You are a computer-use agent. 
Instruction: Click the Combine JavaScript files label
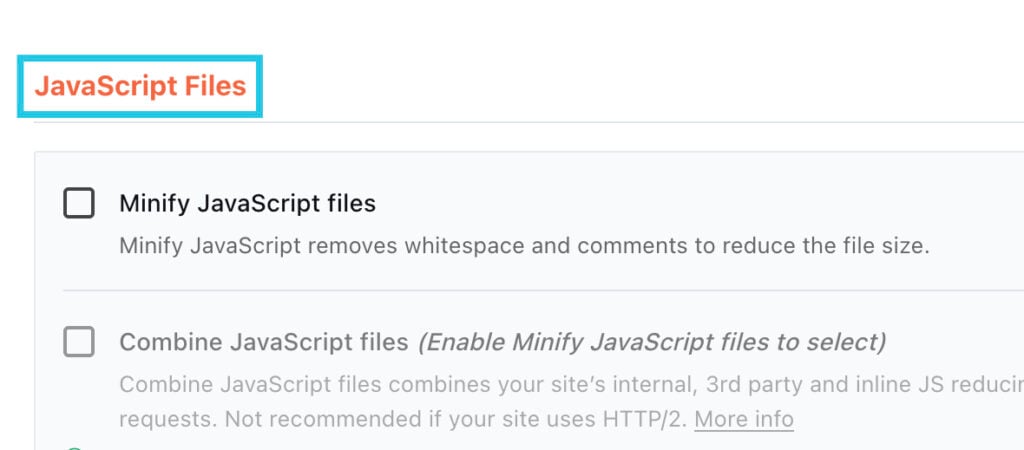pos(264,342)
